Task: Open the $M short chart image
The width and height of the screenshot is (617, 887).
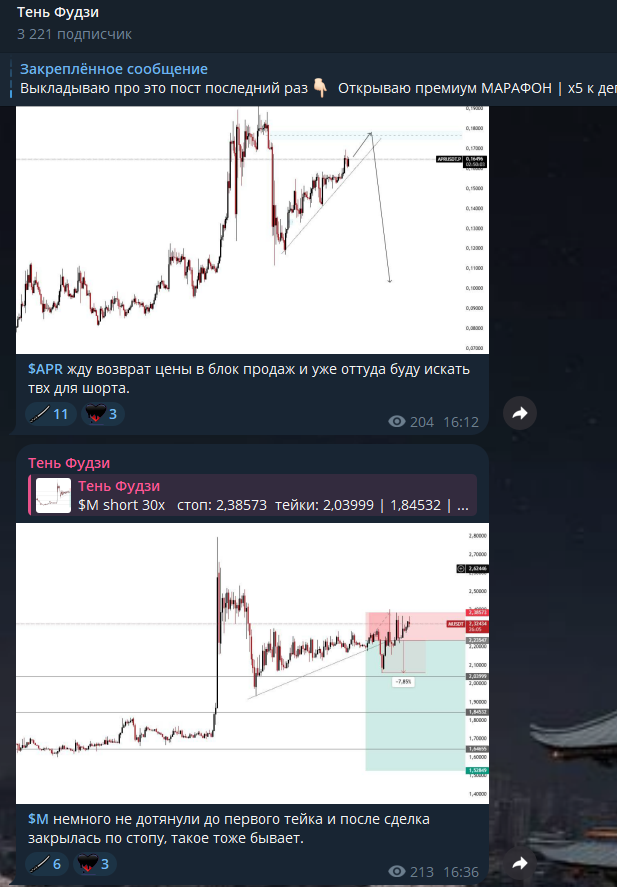Action: [252, 663]
